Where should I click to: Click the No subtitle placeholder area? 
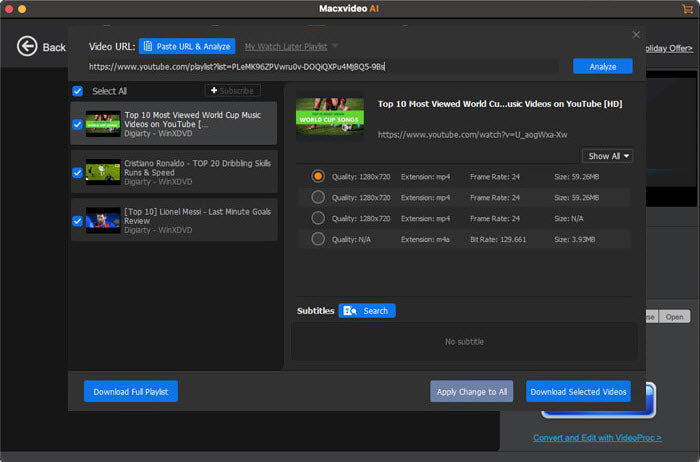point(464,341)
